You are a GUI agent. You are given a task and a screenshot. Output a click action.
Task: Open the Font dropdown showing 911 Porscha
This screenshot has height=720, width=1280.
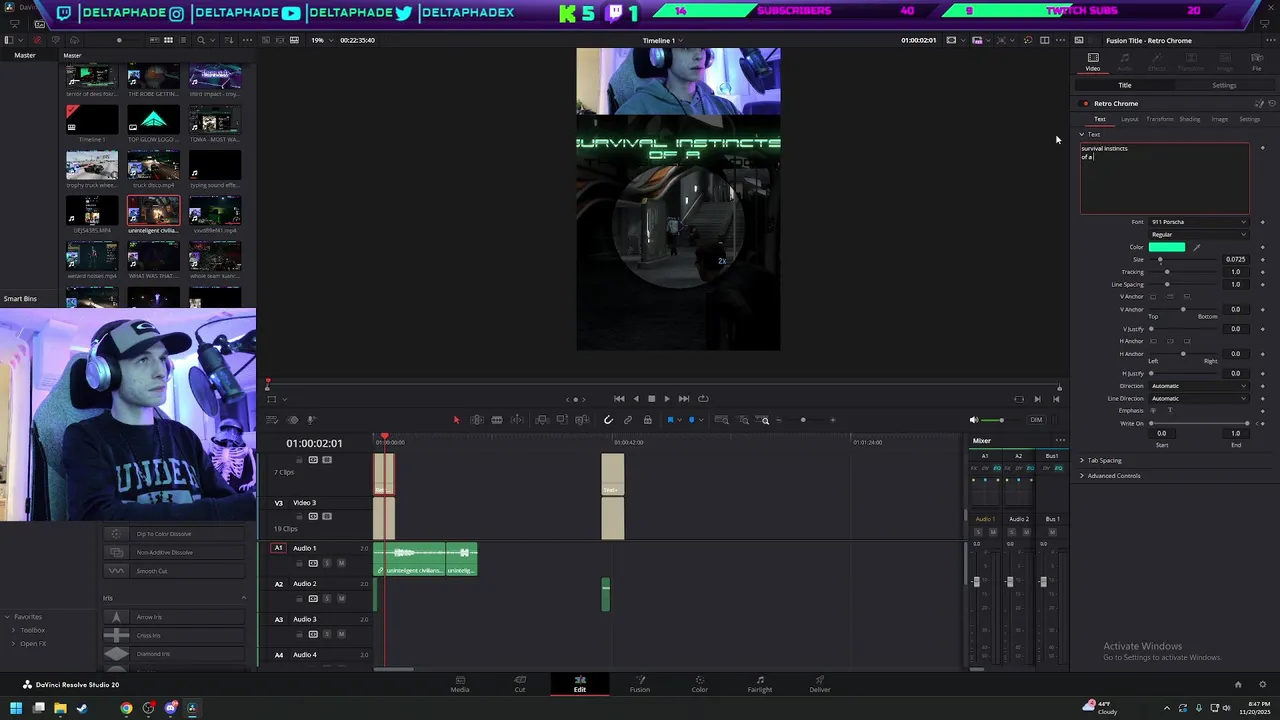click(1199, 222)
